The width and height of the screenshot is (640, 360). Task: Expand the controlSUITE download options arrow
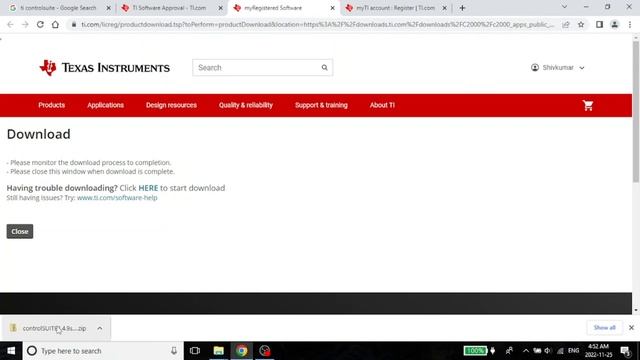[x=100, y=328]
